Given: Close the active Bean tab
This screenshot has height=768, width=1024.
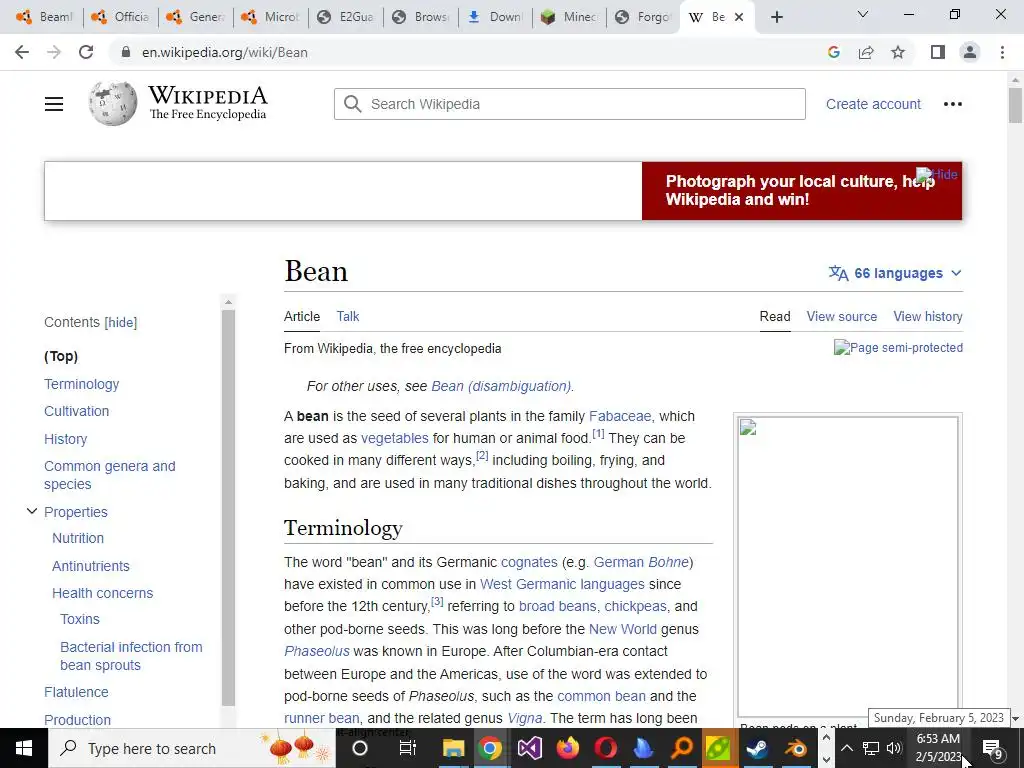Looking at the screenshot, I should tap(739, 17).
